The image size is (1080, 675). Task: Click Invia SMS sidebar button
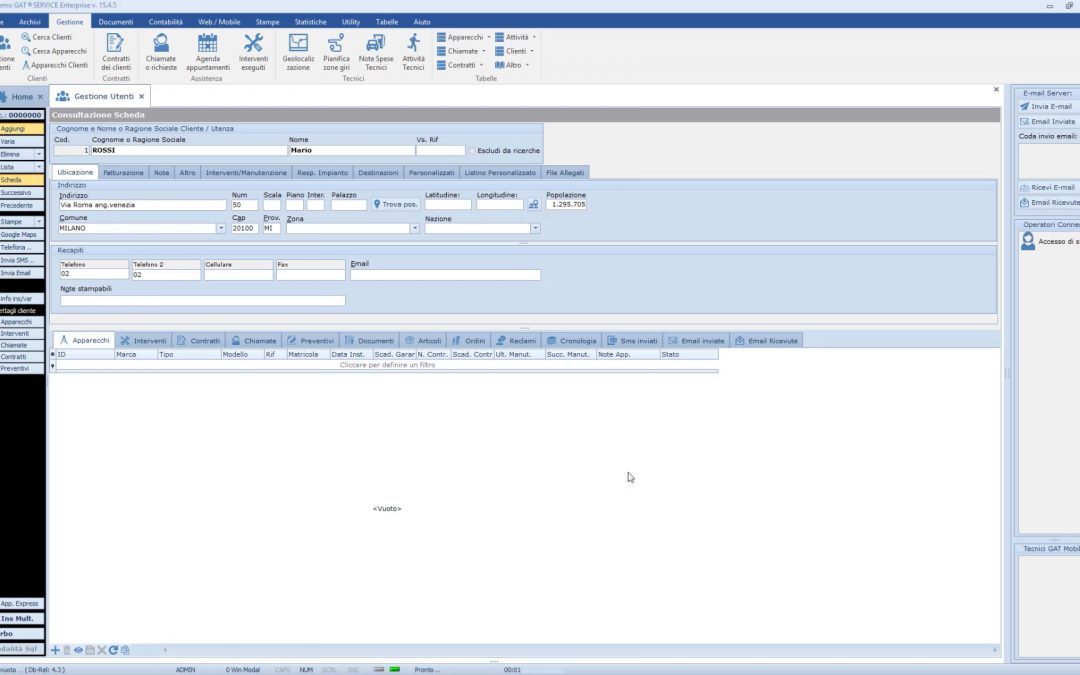[22, 260]
